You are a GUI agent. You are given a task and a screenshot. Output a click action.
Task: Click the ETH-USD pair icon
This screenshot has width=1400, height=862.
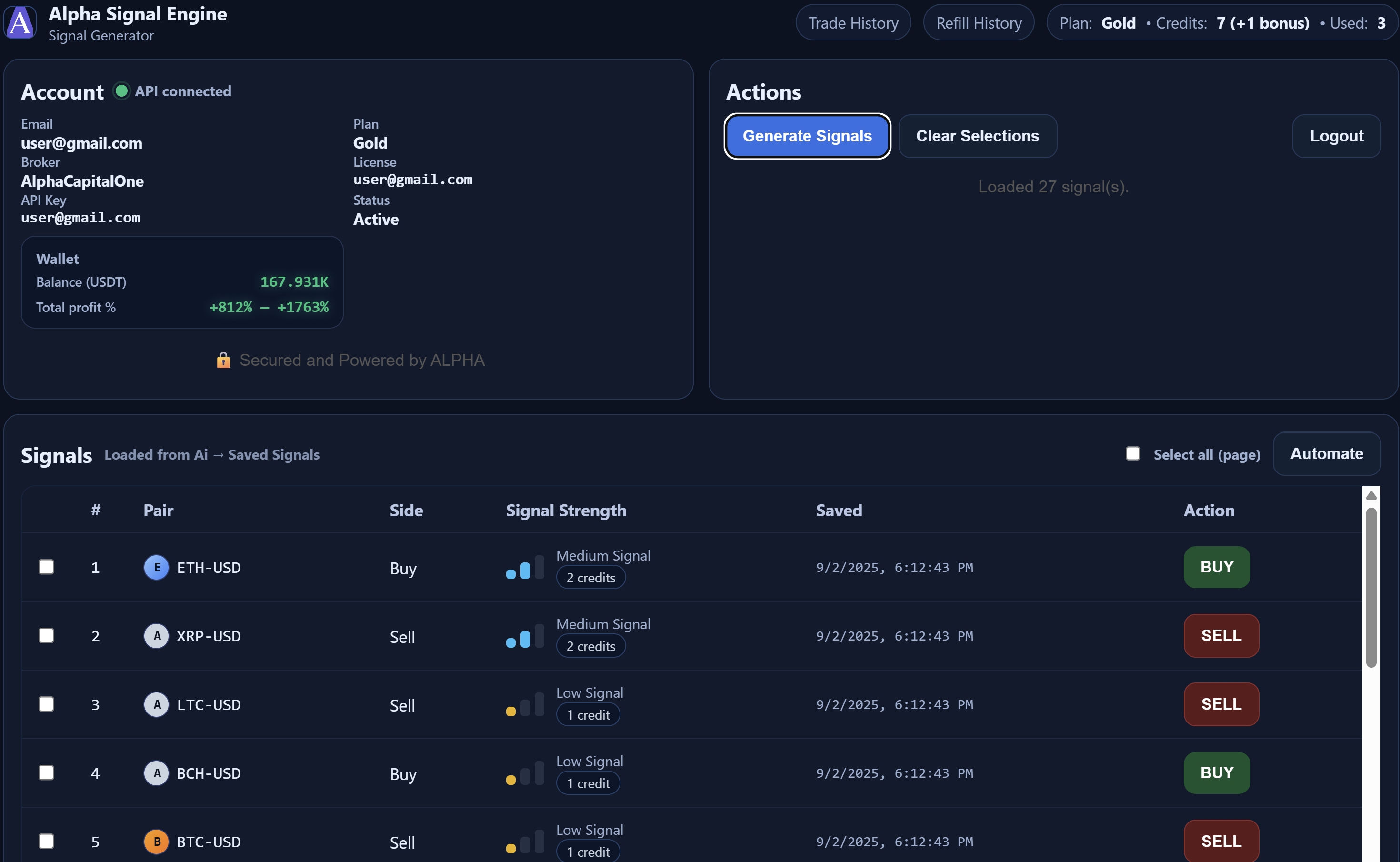pyautogui.click(x=156, y=567)
